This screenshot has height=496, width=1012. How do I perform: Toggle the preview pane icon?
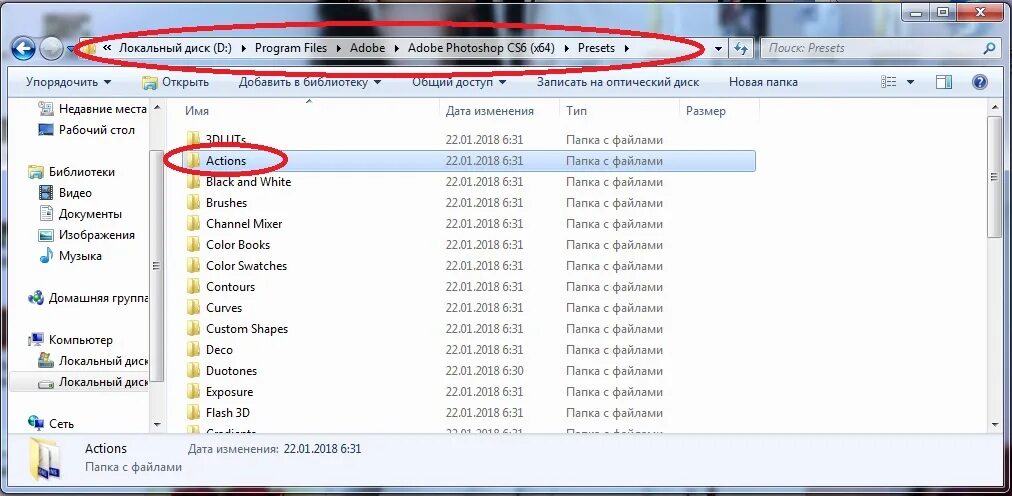pos(944,82)
